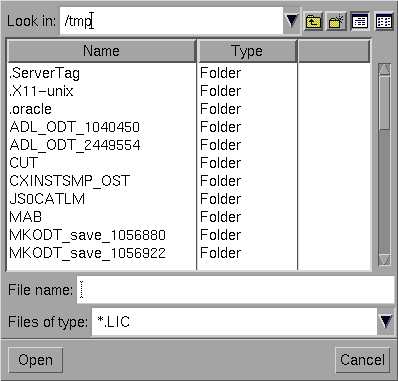Select the MAB folder
This screenshot has width=398, height=381.
25,217
